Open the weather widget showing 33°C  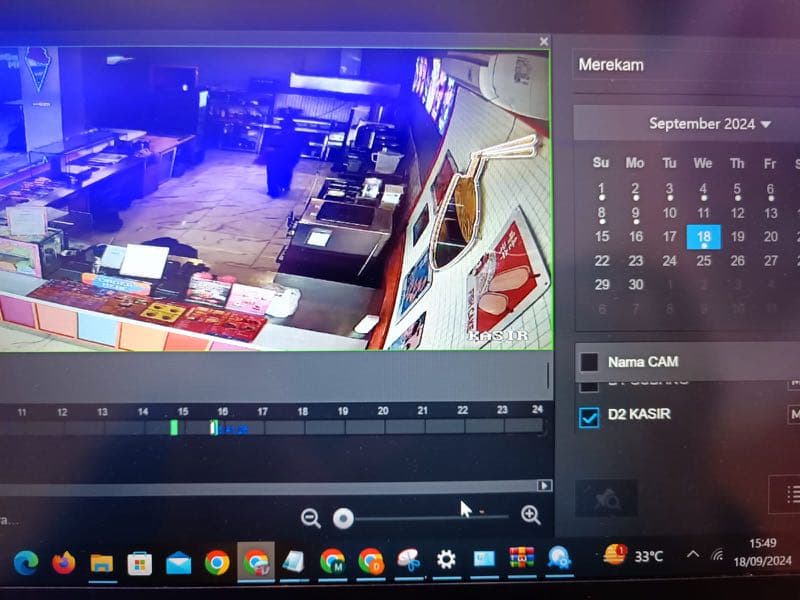coord(633,555)
